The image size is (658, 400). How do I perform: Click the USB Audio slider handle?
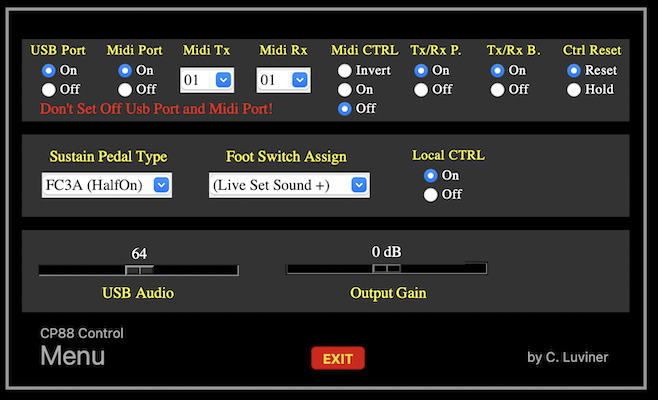click(139, 270)
